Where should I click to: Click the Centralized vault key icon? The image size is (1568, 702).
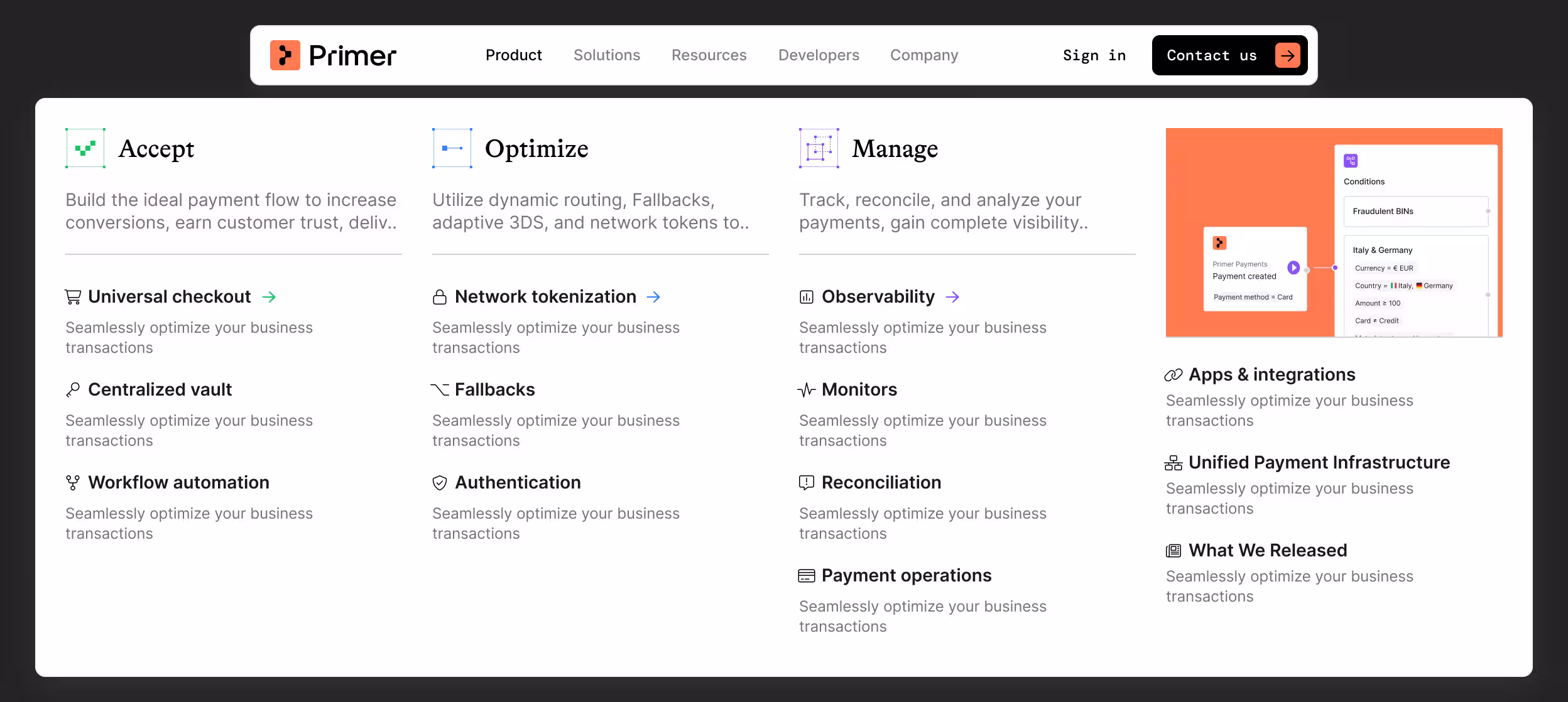coord(73,389)
